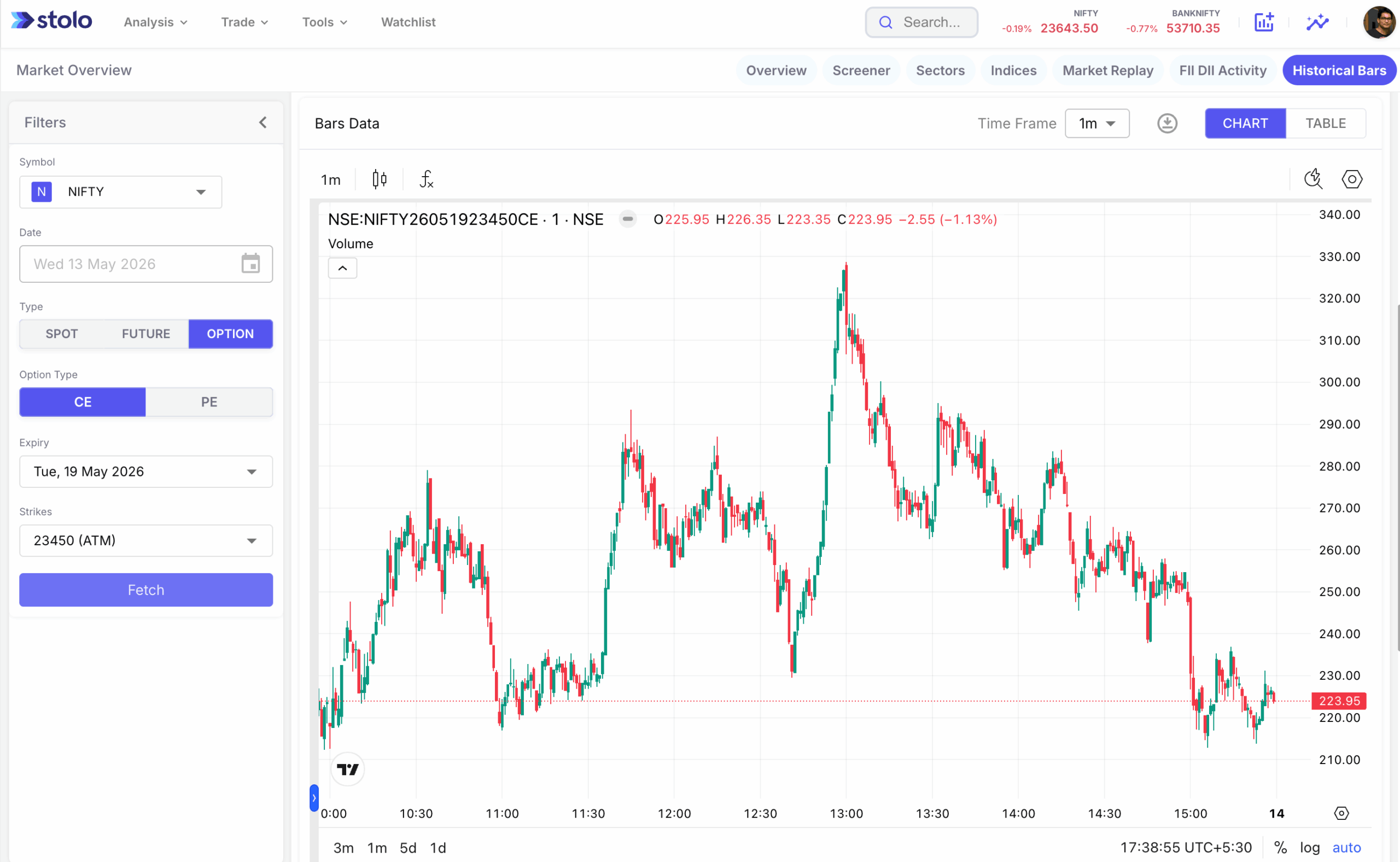The height and width of the screenshot is (862, 1400).
Task: Toggle percent scale on chart
Action: [1280, 847]
